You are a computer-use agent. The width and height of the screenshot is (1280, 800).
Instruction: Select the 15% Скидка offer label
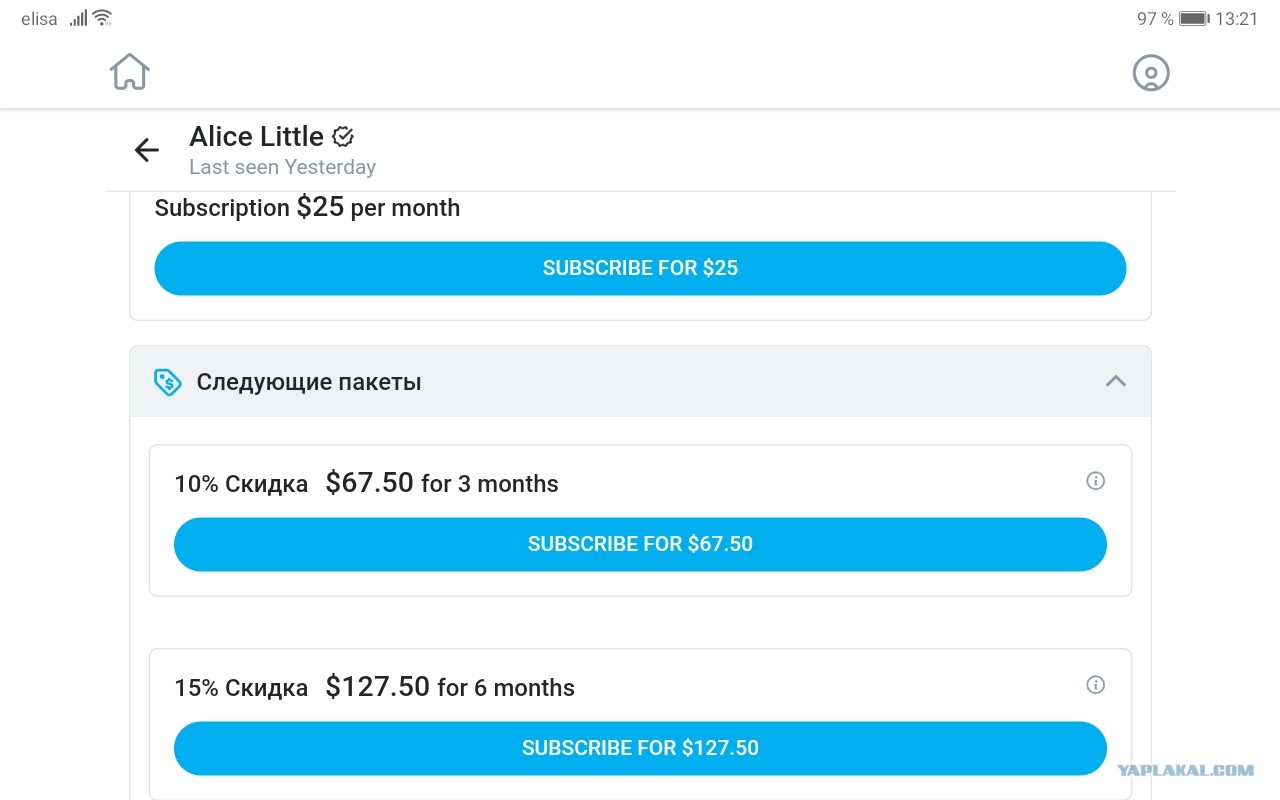(241, 688)
